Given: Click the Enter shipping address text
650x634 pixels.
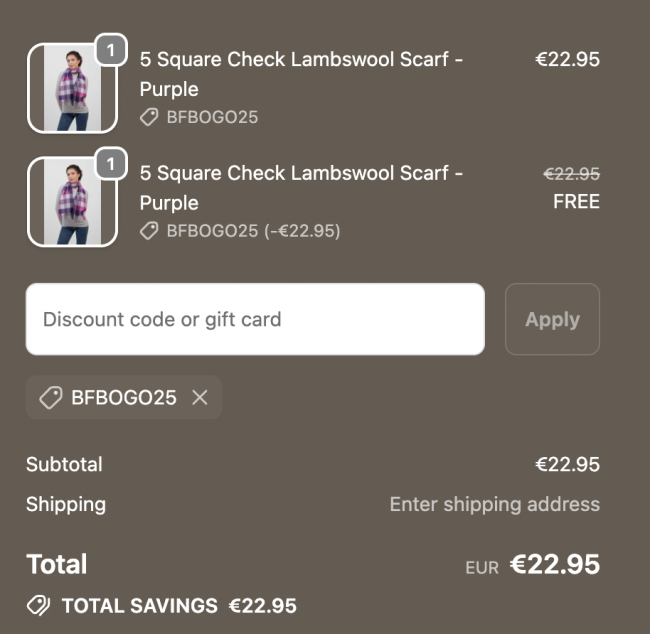Looking at the screenshot, I should point(494,504).
